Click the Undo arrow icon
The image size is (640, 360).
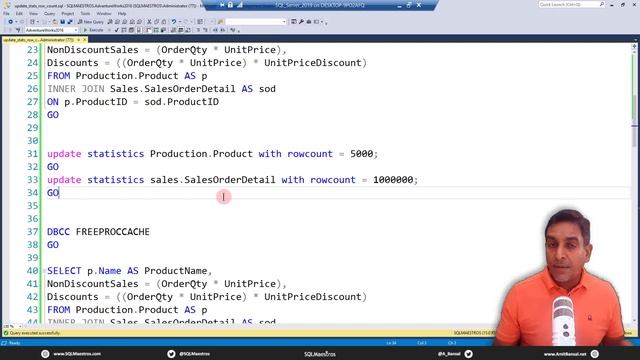[174, 22]
